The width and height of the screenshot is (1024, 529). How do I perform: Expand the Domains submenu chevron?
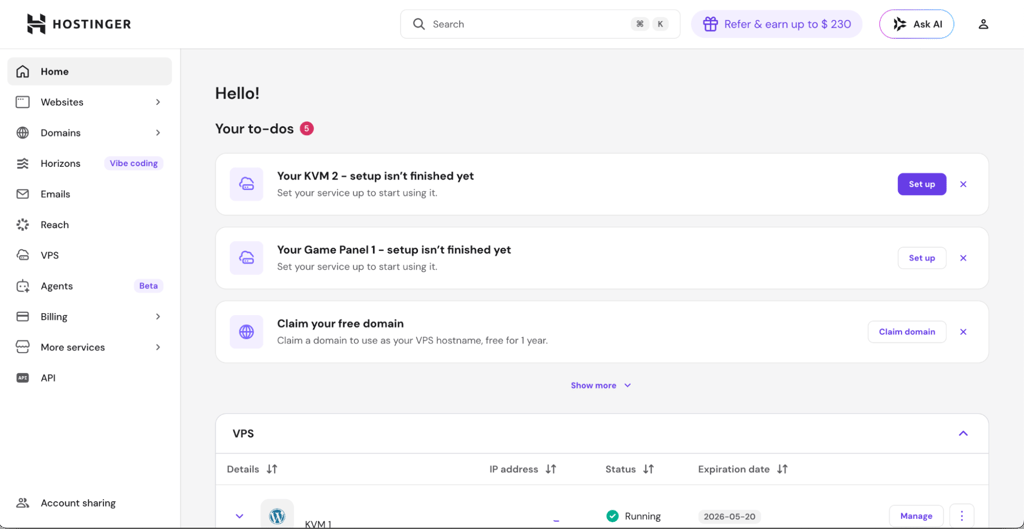click(158, 133)
